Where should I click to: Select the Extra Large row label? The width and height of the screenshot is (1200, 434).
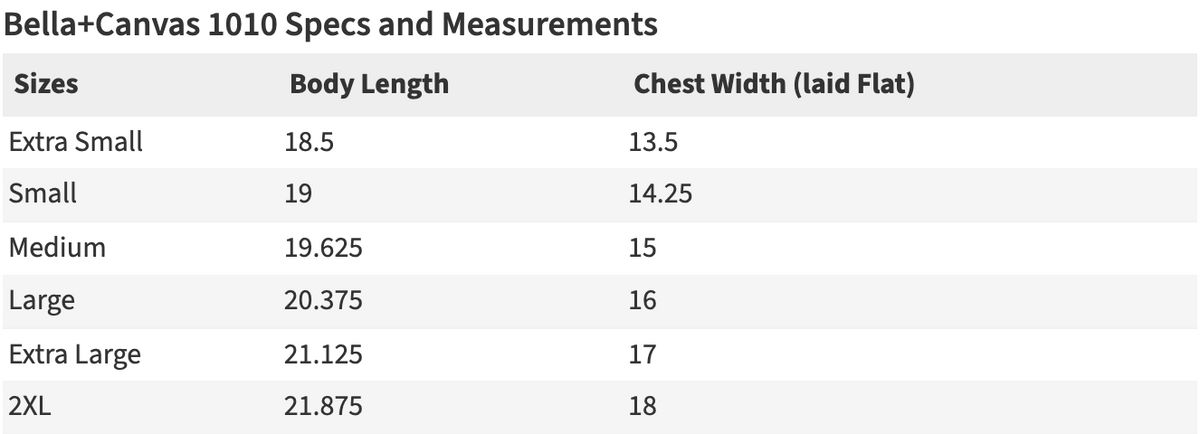coord(75,354)
